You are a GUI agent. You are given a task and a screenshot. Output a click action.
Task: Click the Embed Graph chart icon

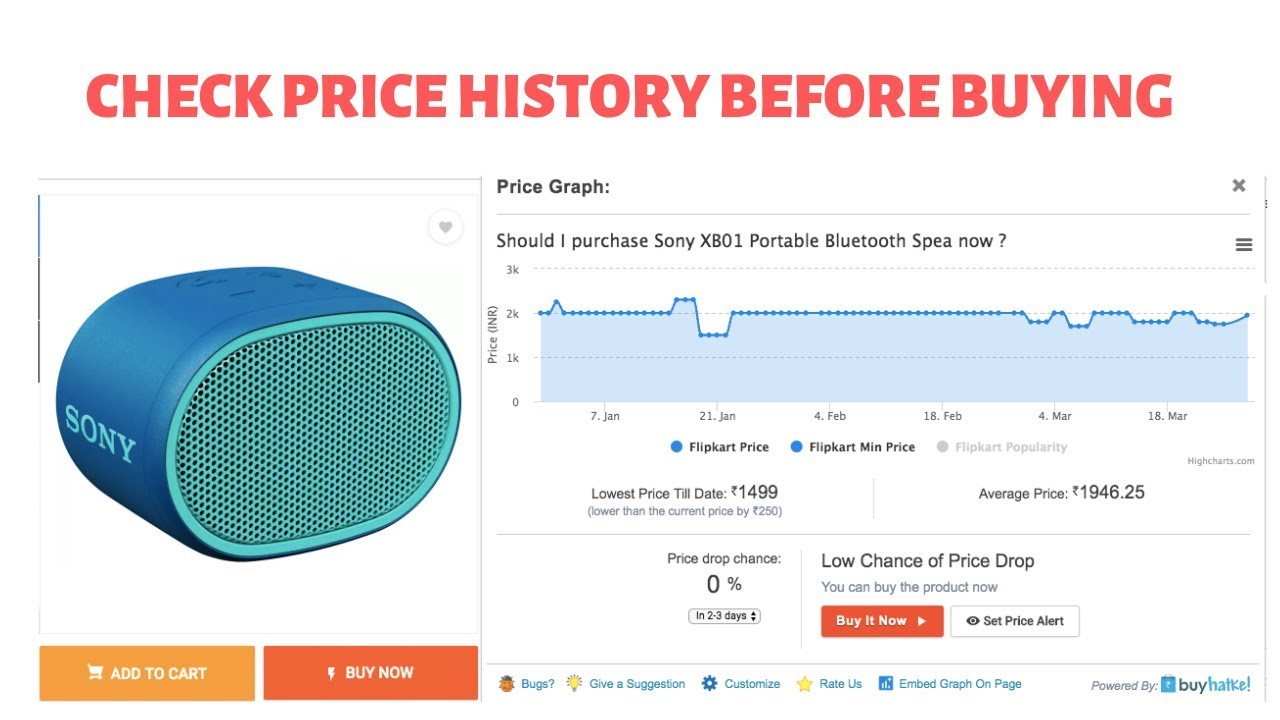pyautogui.click(x=885, y=684)
